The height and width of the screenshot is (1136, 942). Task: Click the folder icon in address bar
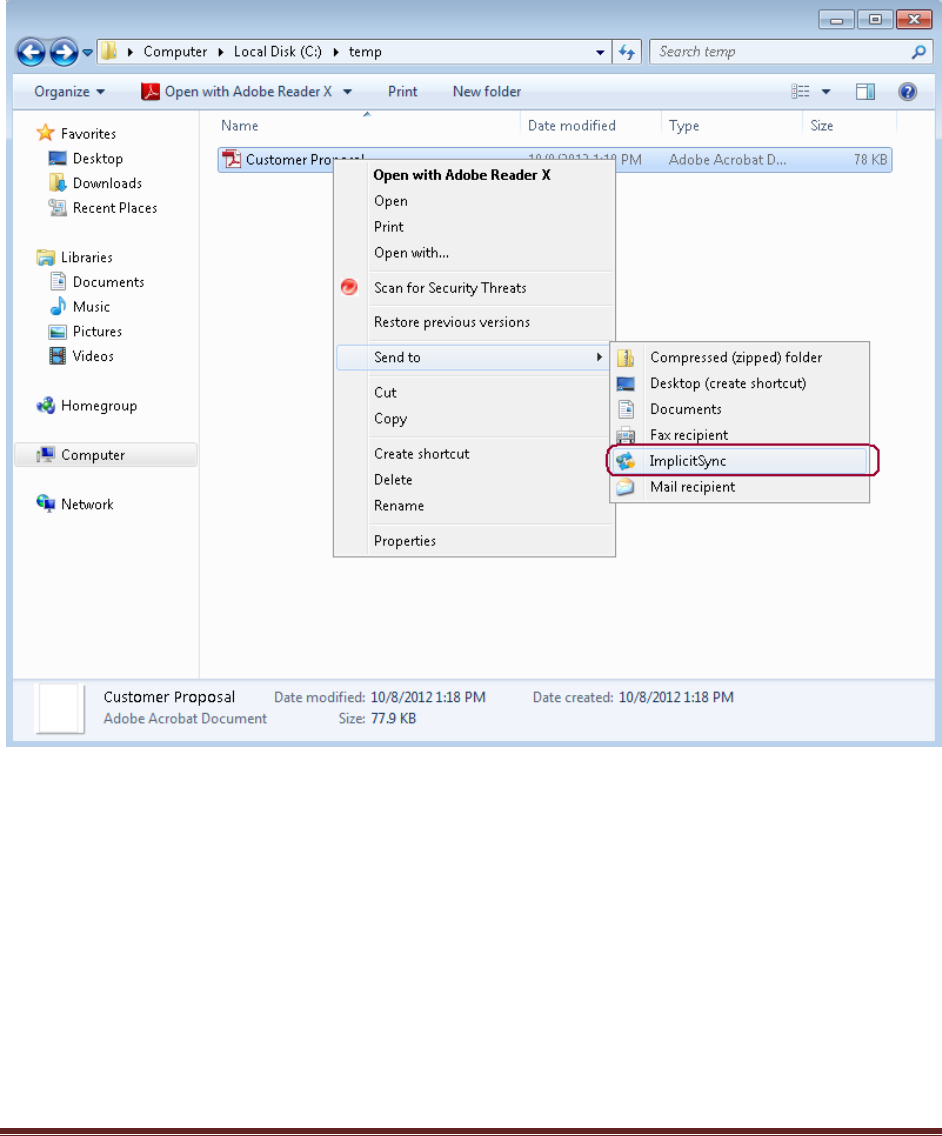pyautogui.click(x=109, y=51)
